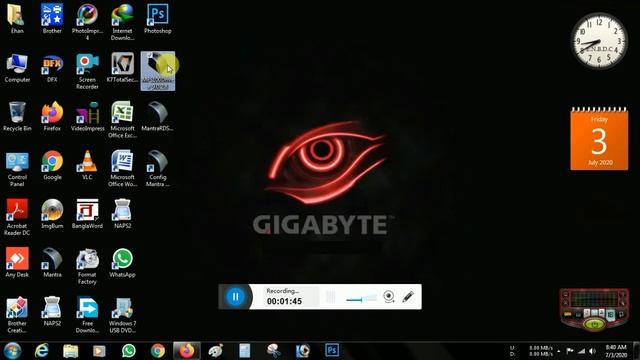Select the Mantra shortcut beside Any Desk

tap(52, 263)
